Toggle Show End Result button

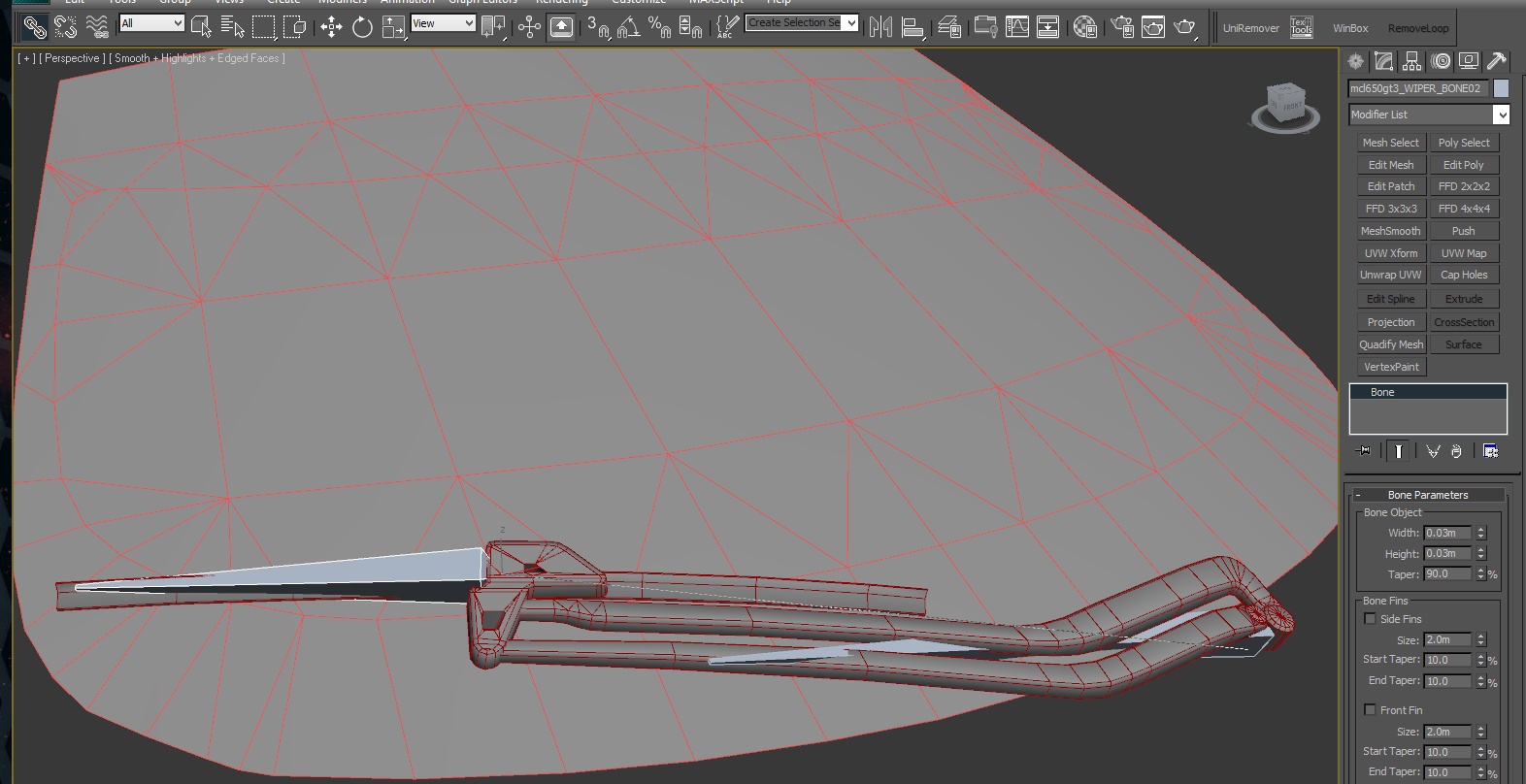pyautogui.click(x=1398, y=451)
